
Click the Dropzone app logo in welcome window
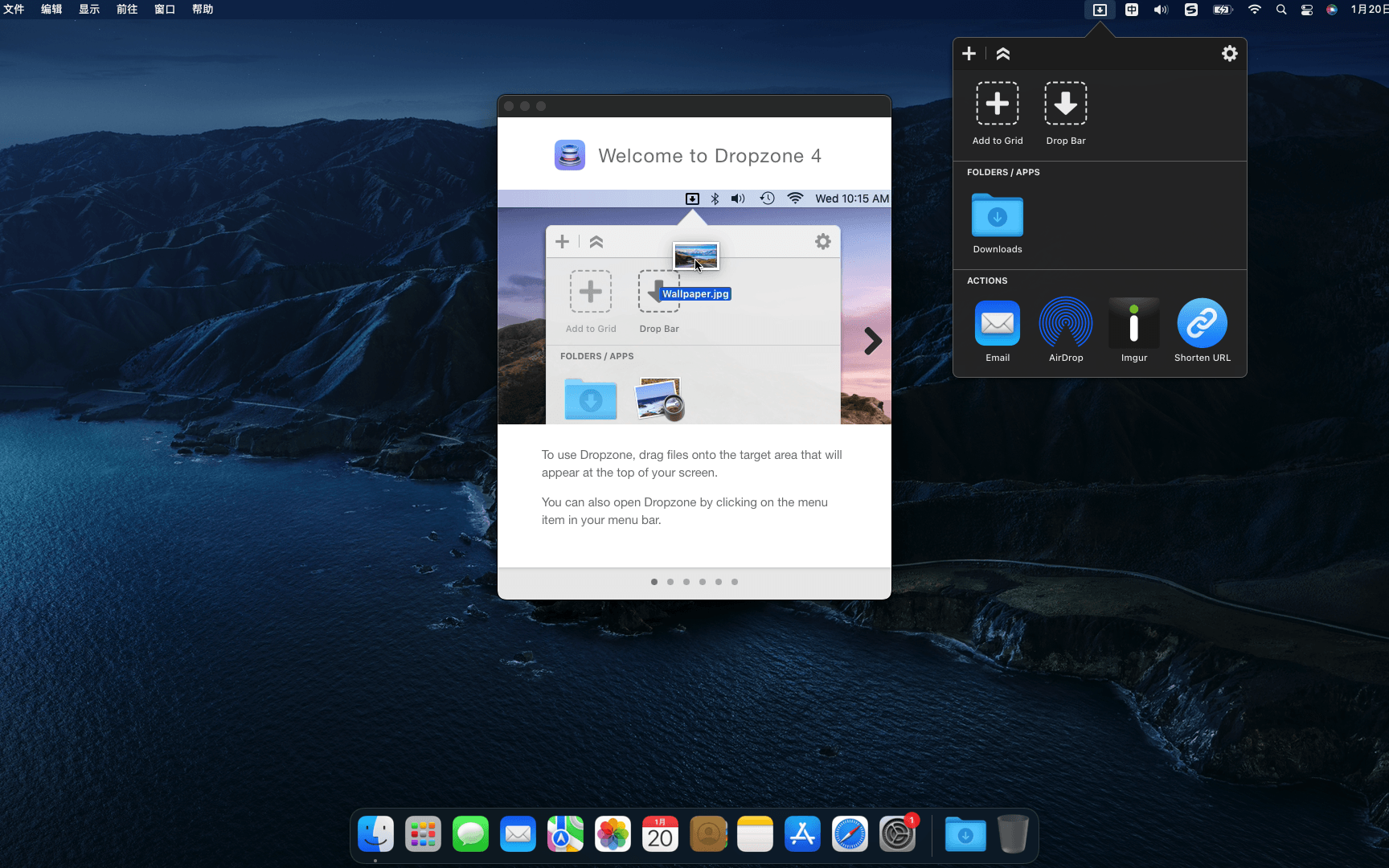570,155
